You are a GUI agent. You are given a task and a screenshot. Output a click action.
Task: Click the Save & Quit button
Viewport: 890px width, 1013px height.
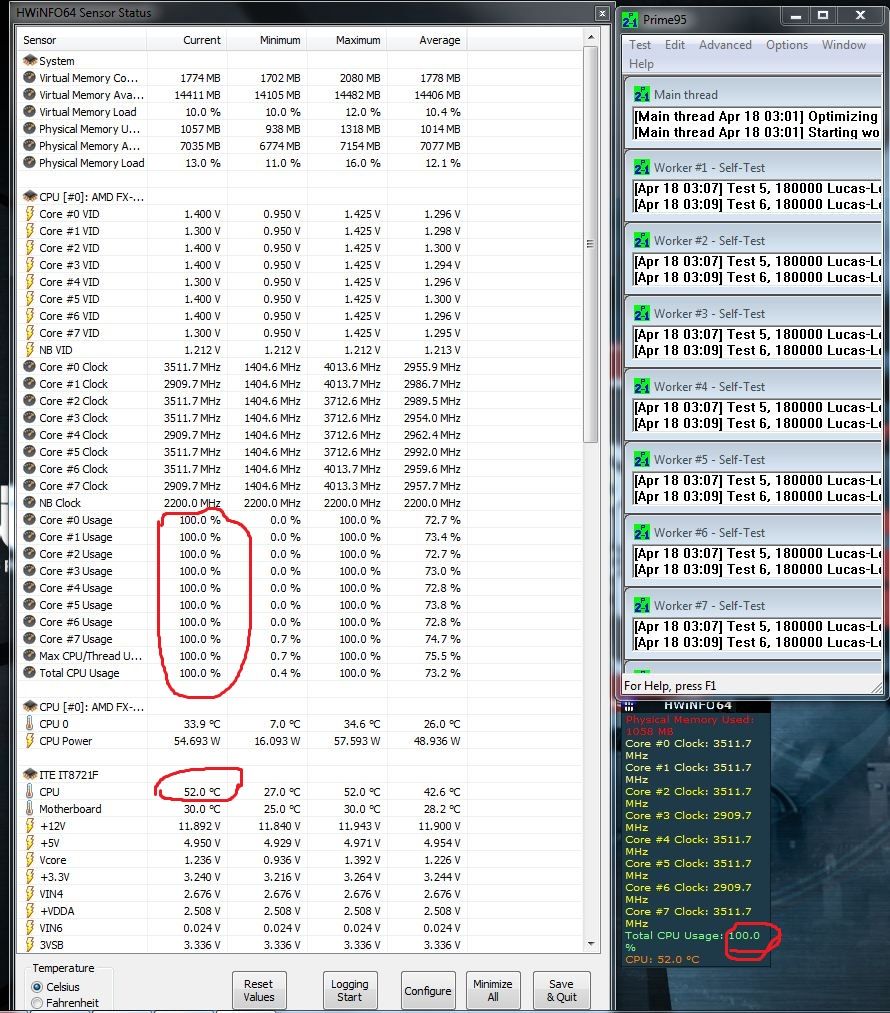pos(561,990)
